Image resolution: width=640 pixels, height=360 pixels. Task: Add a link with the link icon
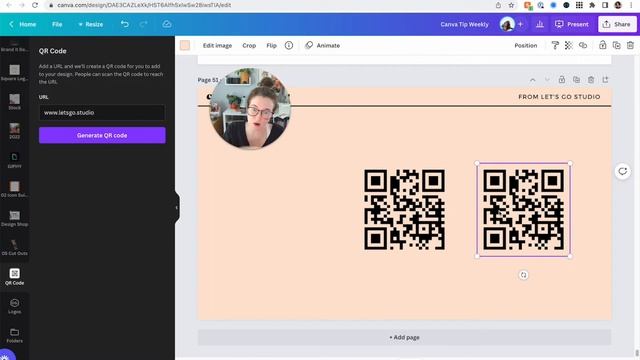(583, 45)
